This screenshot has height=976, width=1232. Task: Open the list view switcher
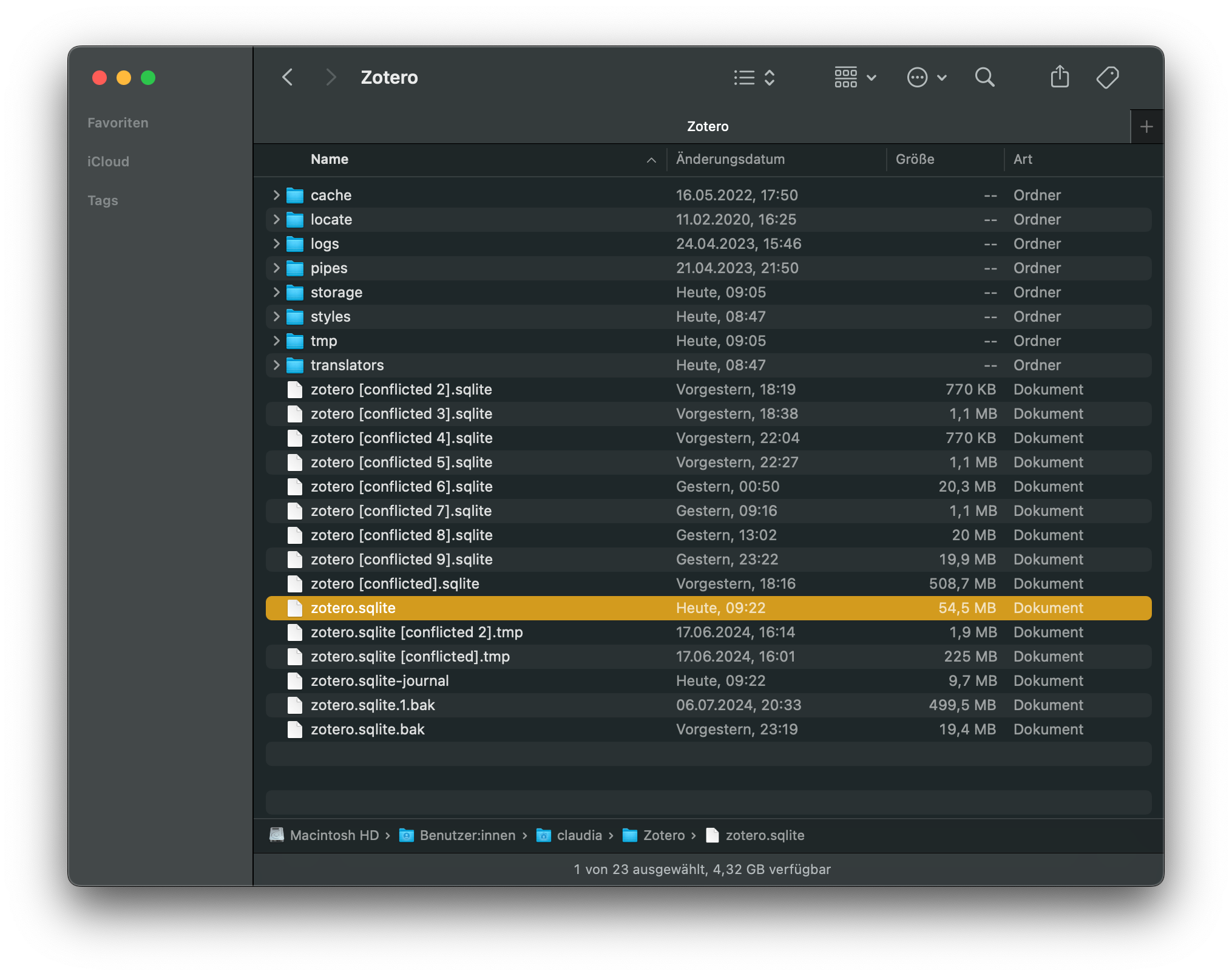coord(754,78)
